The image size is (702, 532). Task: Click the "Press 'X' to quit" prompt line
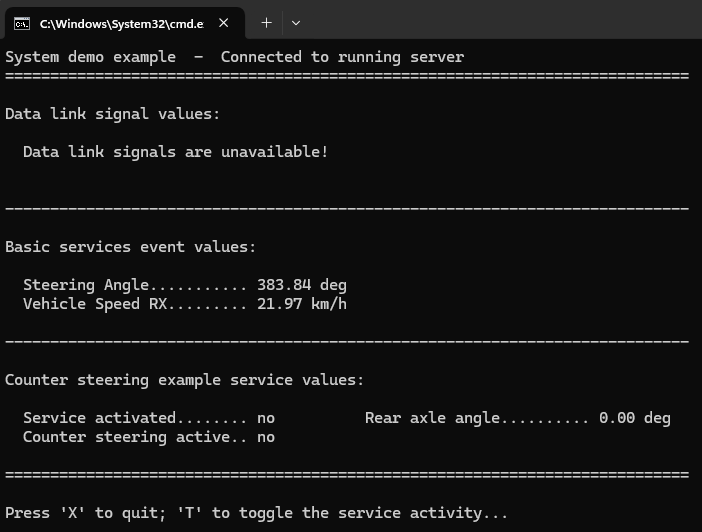point(256,513)
